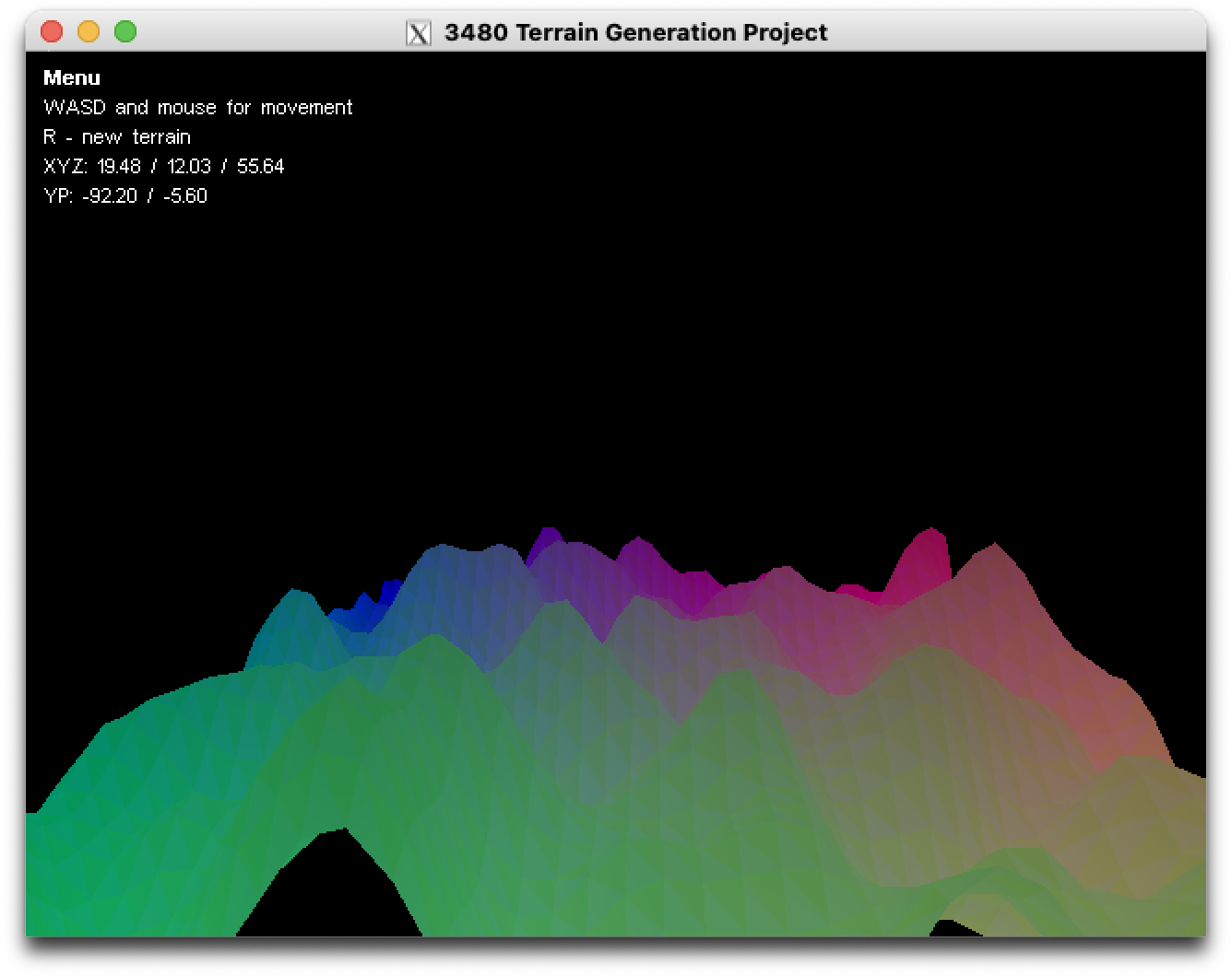The width and height of the screenshot is (1232, 977).
Task: Click the bold "Menu" heading
Action: [72, 78]
